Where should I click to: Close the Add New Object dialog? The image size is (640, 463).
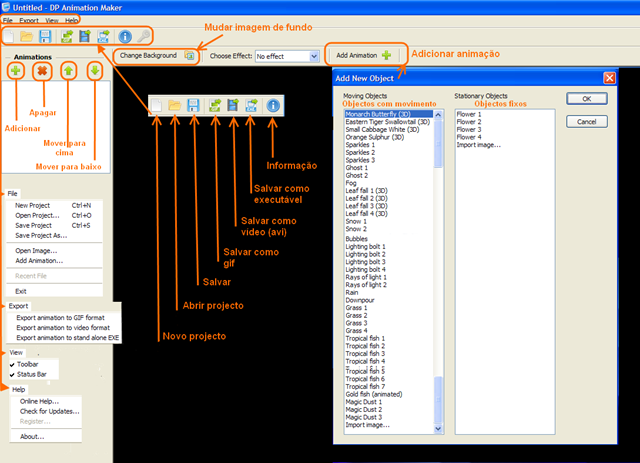[609, 78]
